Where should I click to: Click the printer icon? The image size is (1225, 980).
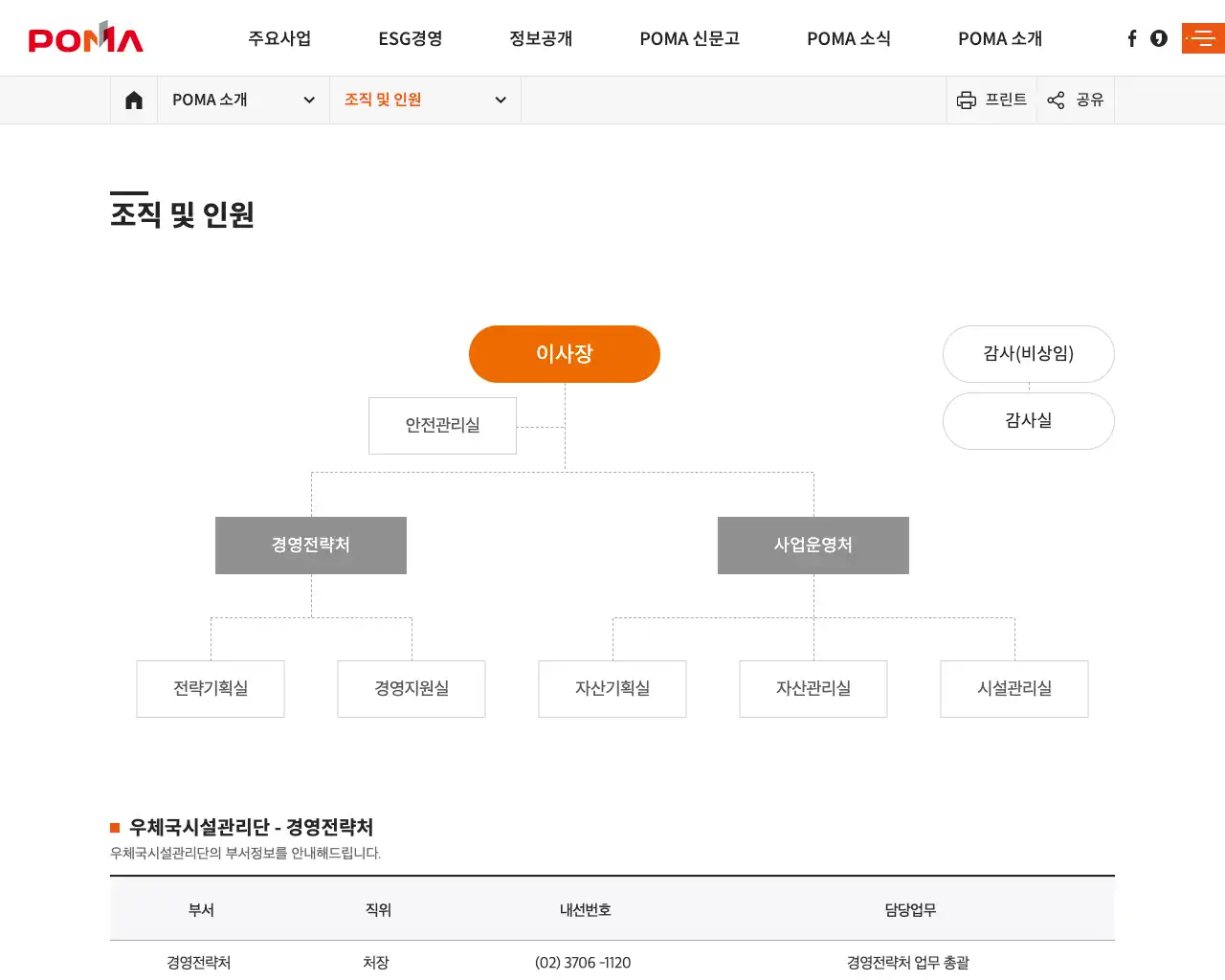[967, 100]
